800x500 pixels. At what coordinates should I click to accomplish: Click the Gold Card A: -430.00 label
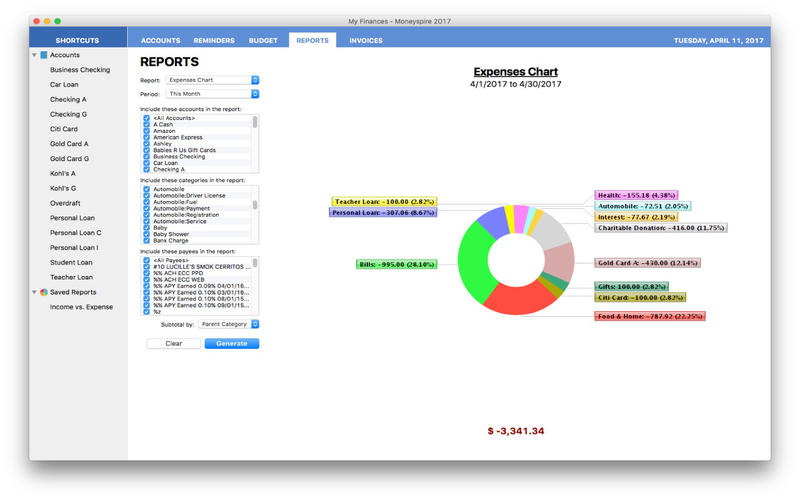tap(647, 263)
